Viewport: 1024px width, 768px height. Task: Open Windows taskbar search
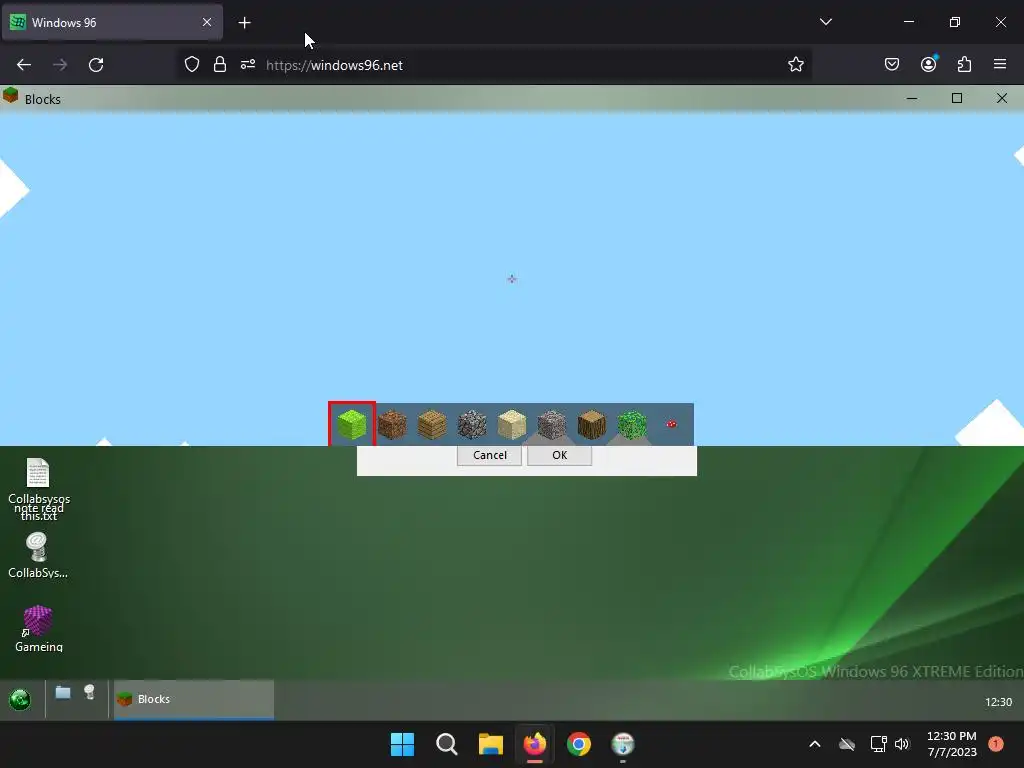tap(447, 744)
